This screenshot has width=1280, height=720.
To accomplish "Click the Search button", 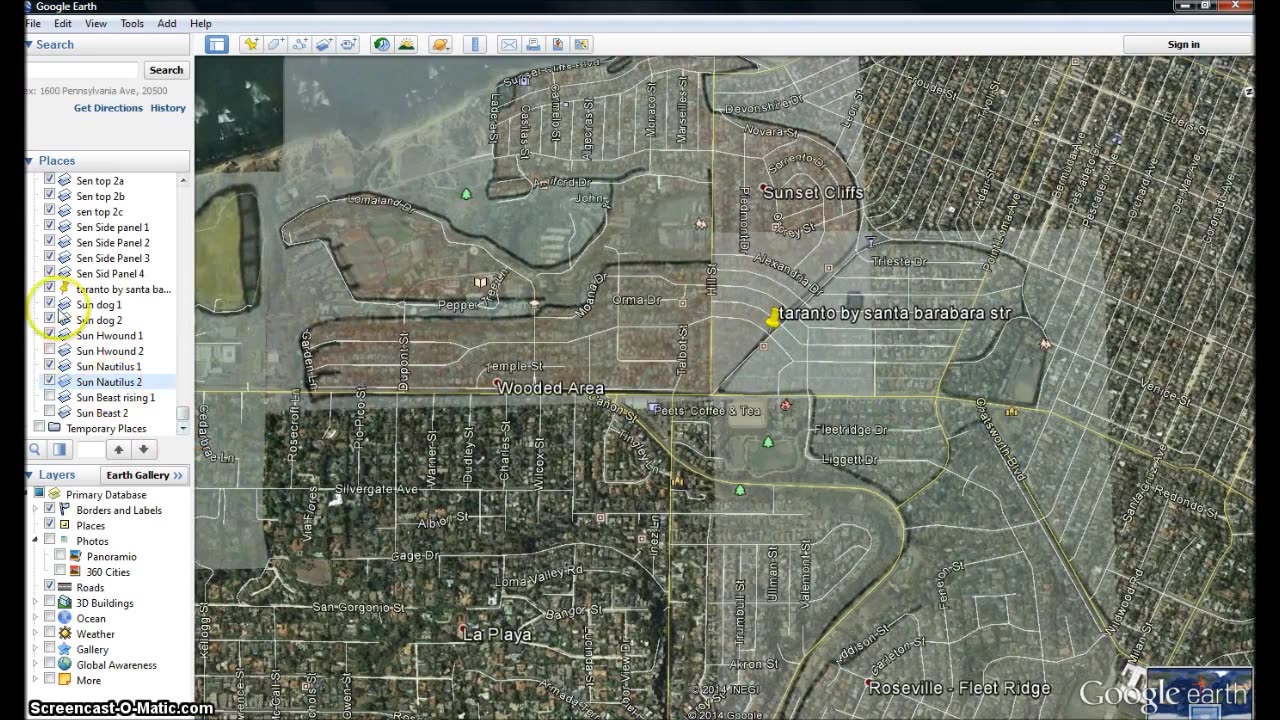I will (x=166, y=70).
